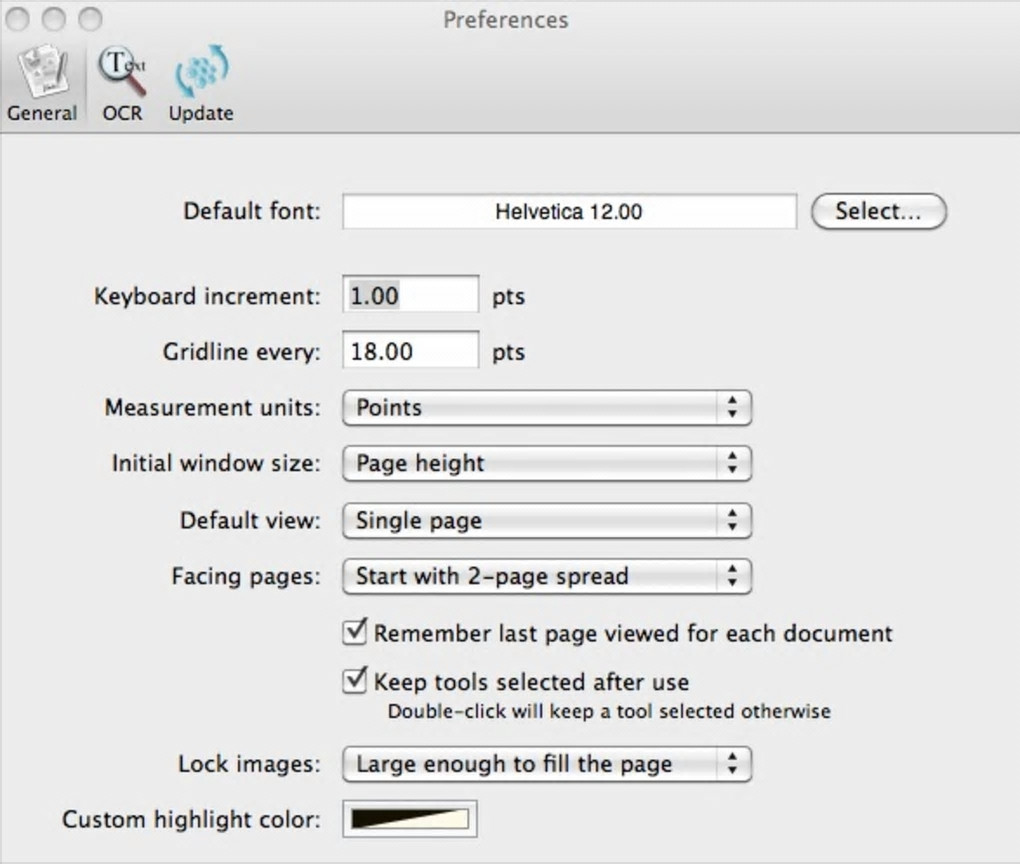The width and height of the screenshot is (1020, 864).
Task: Click the Default font display field
Action: pos(569,211)
